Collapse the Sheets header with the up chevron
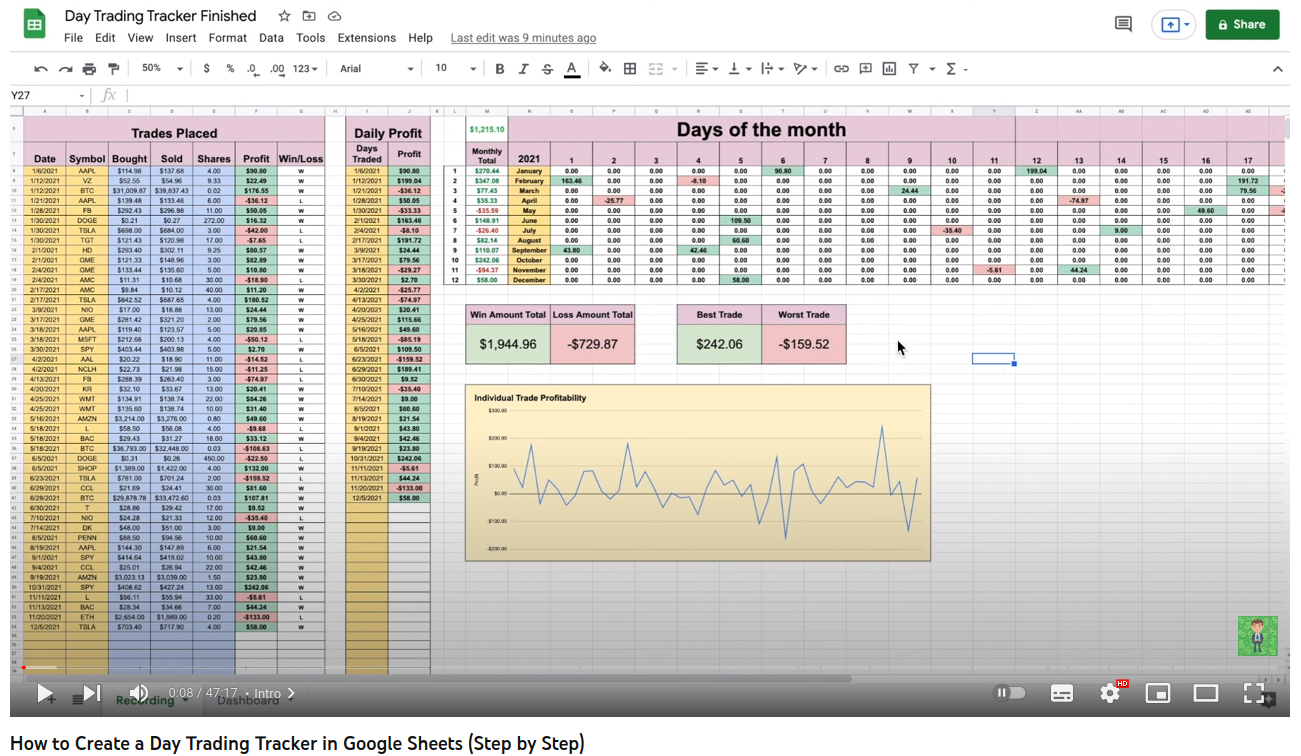The height and width of the screenshot is (756, 1301). coord(1278,69)
